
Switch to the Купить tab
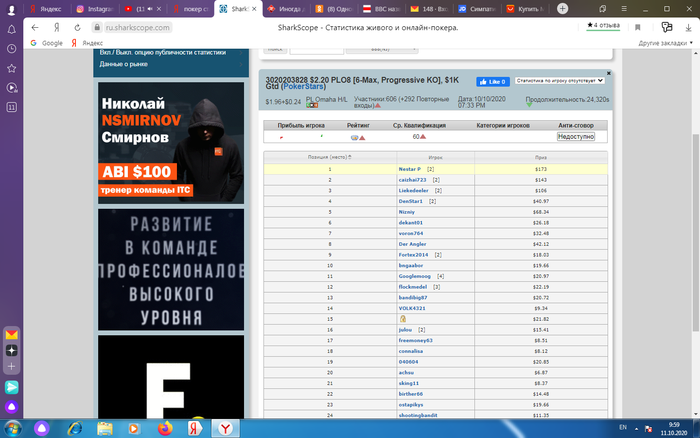coord(525,9)
